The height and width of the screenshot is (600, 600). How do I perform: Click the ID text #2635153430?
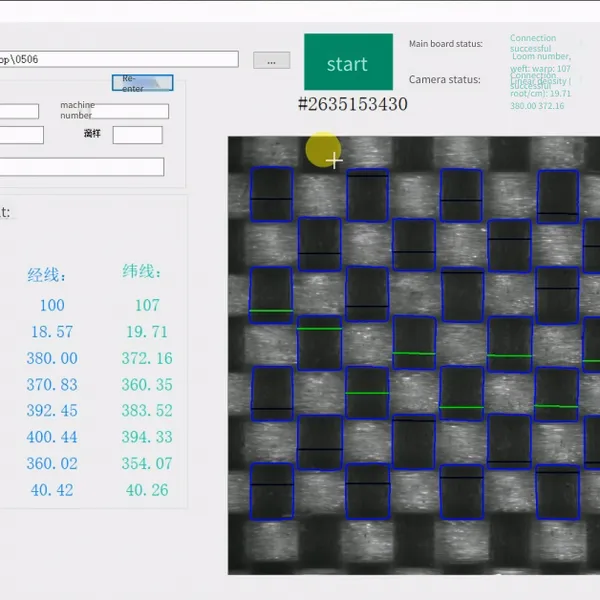[x=353, y=104]
